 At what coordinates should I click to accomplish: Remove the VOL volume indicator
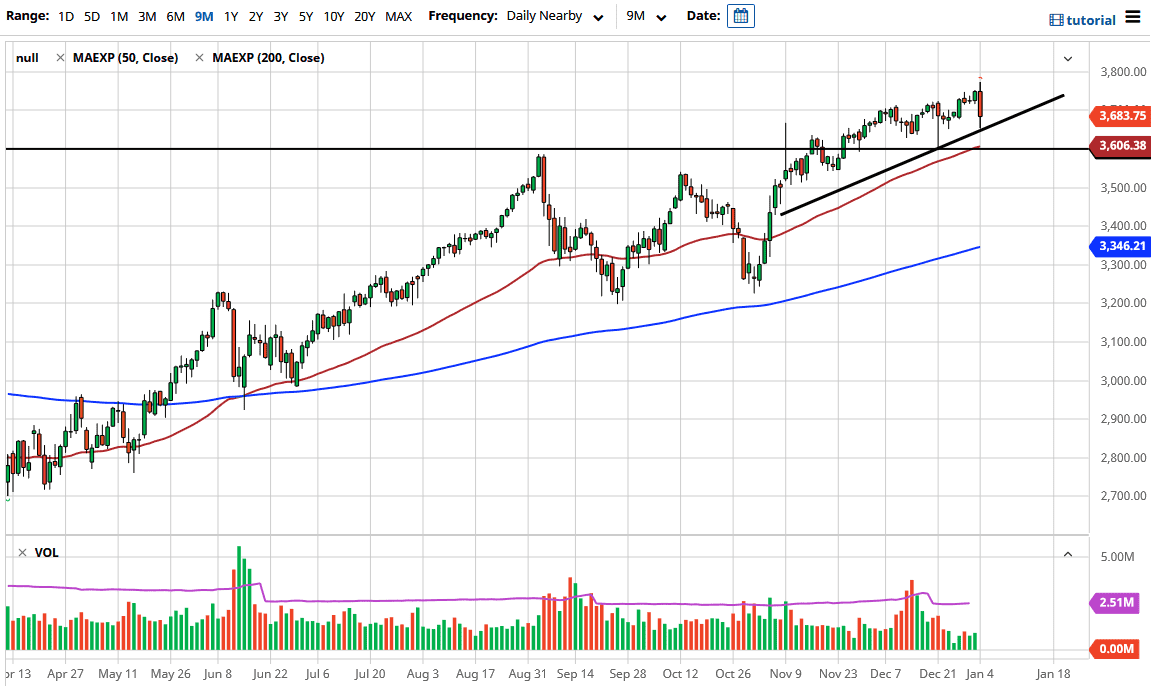[x=22, y=552]
